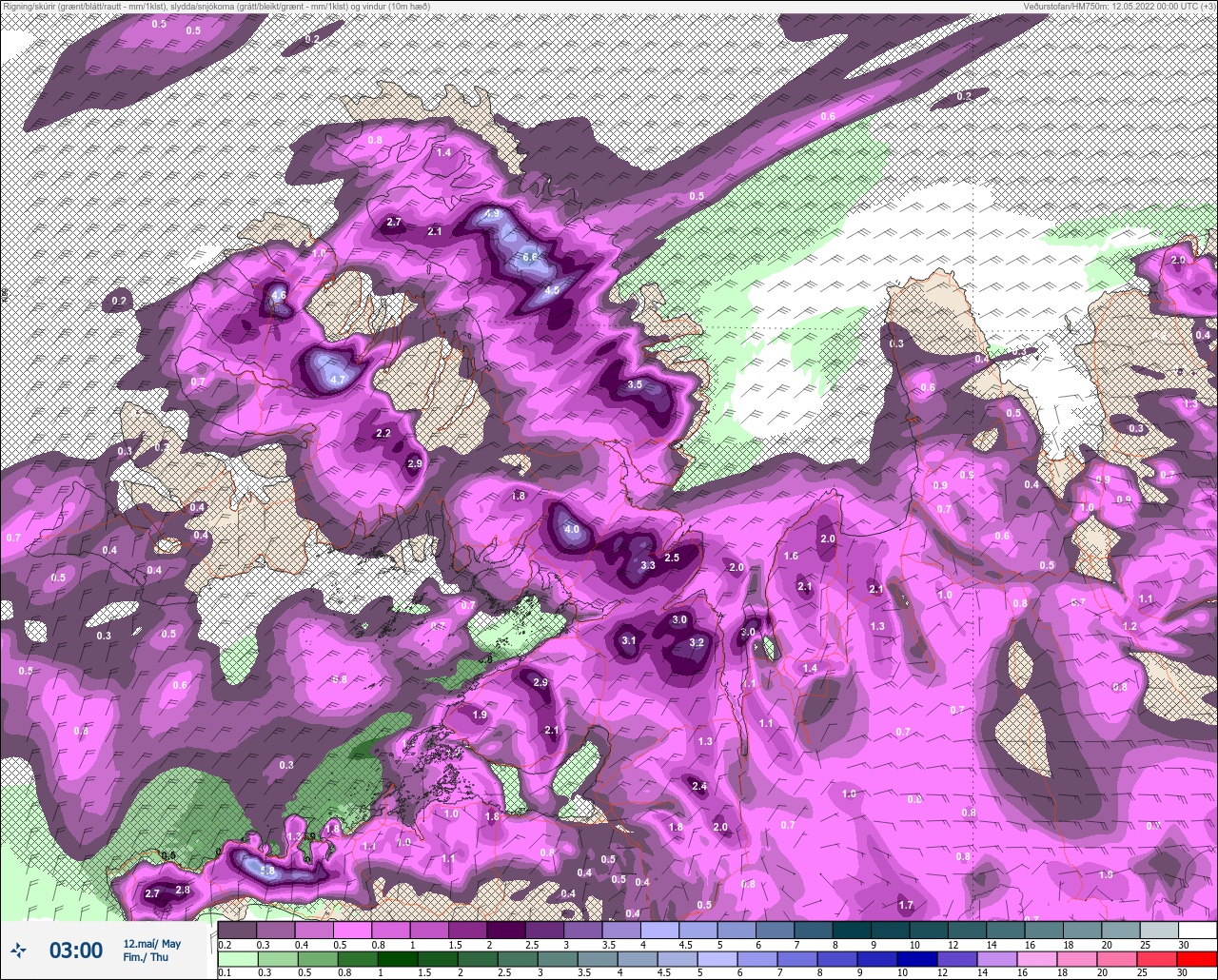Select the upper legend swatch starting at 0.5

[x=352, y=930]
